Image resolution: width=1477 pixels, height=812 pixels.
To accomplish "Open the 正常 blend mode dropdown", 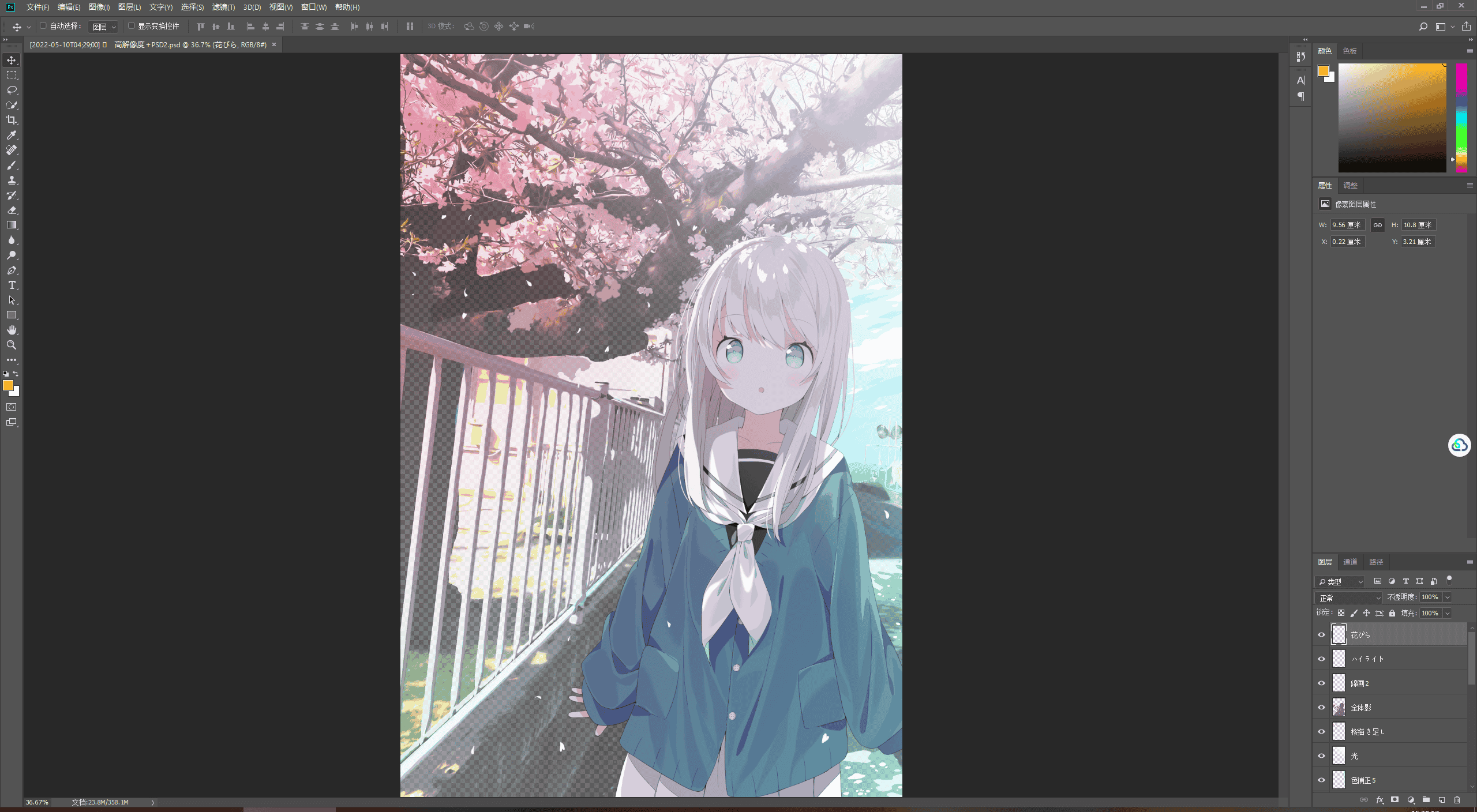I will [x=1348, y=598].
